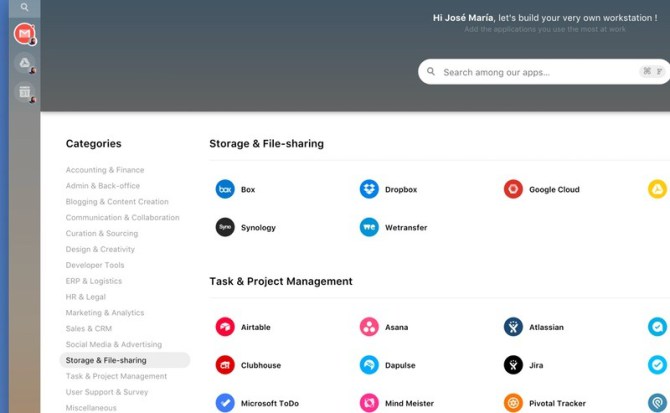The width and height of the screenshot is (670, 413).
Task: Click the 'Task & Project Management' section heading
Action: (281, 281)
